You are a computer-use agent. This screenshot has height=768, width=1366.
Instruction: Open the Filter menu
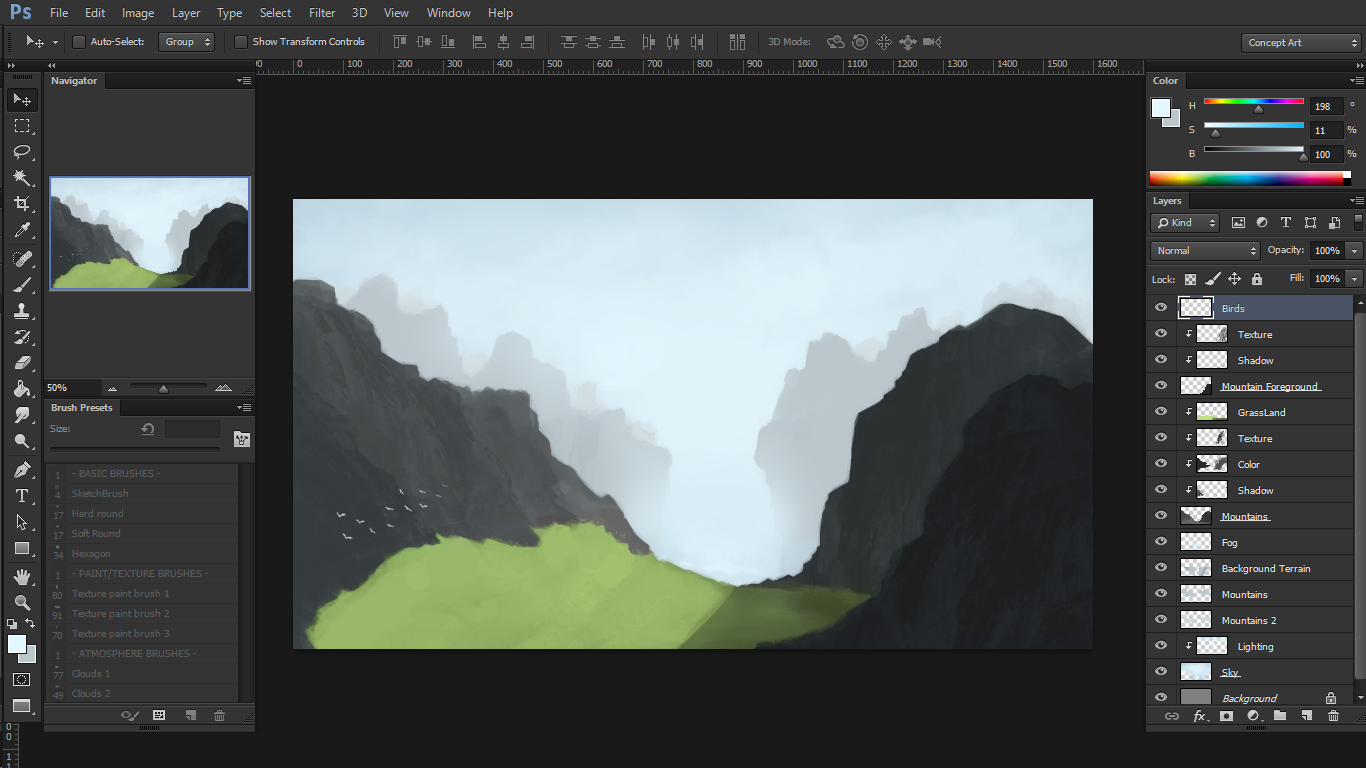(x=322, y=13)
